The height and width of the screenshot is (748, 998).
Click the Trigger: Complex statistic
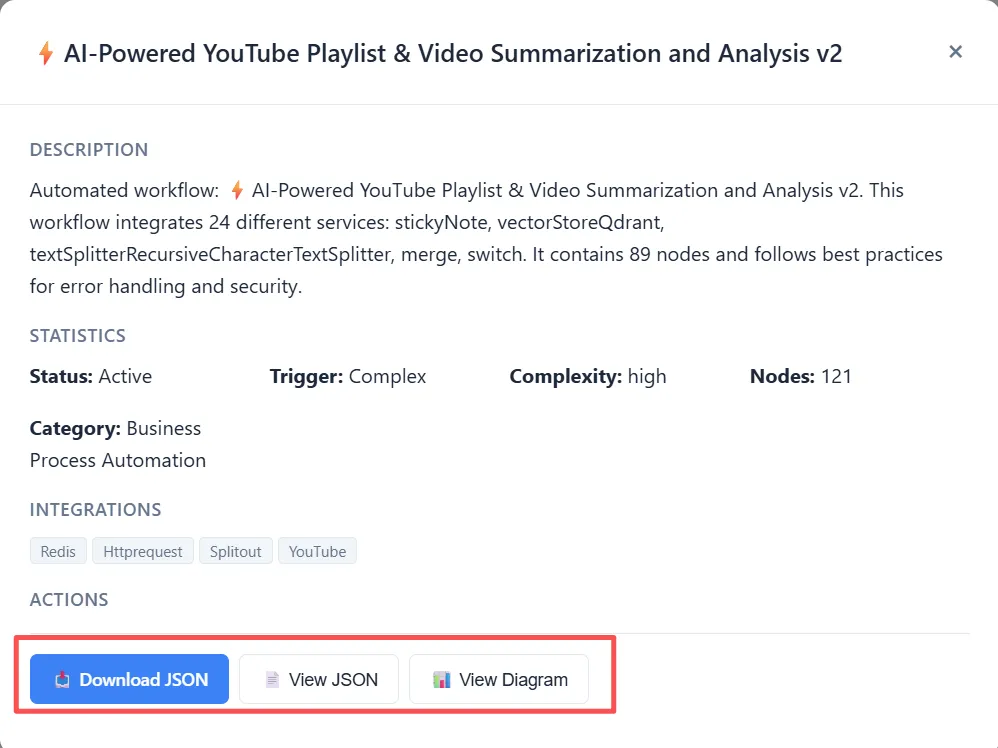[x=348, y=376]
